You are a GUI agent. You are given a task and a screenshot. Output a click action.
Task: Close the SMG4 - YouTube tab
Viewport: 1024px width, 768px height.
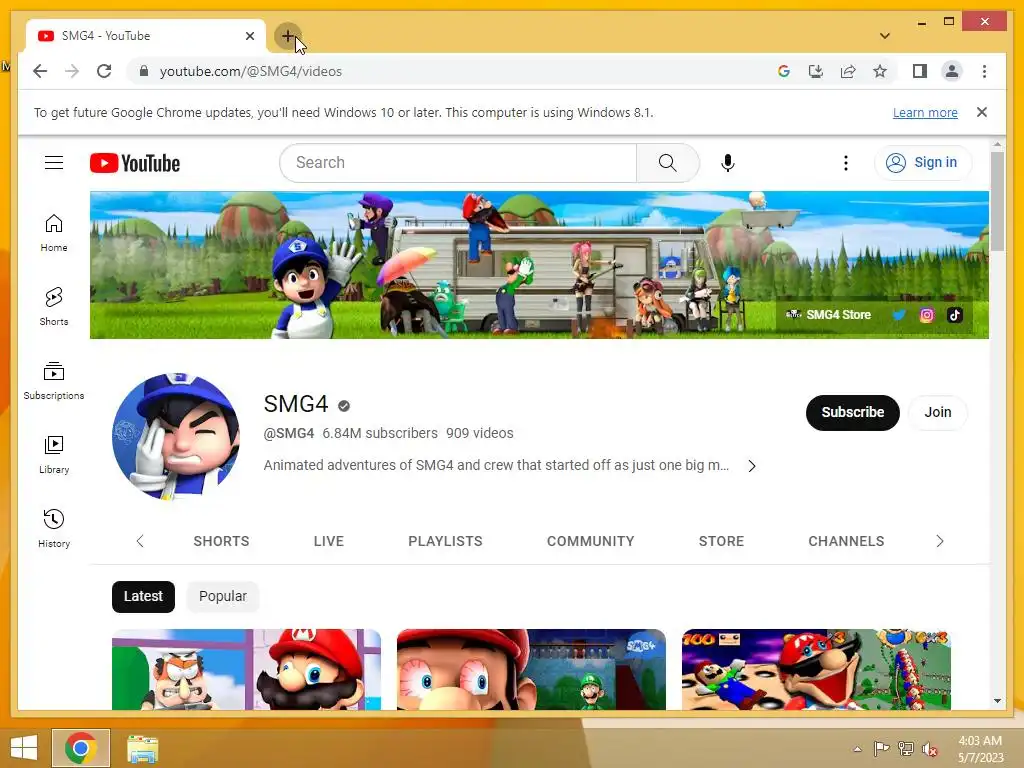point(249,36)
